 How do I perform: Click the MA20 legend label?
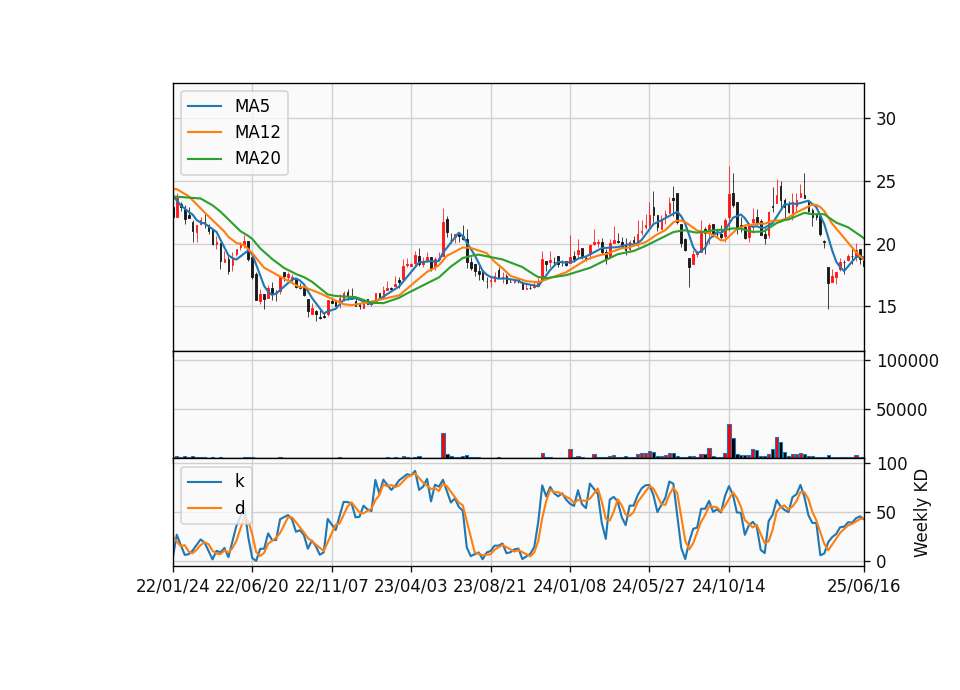click(257, 158)
